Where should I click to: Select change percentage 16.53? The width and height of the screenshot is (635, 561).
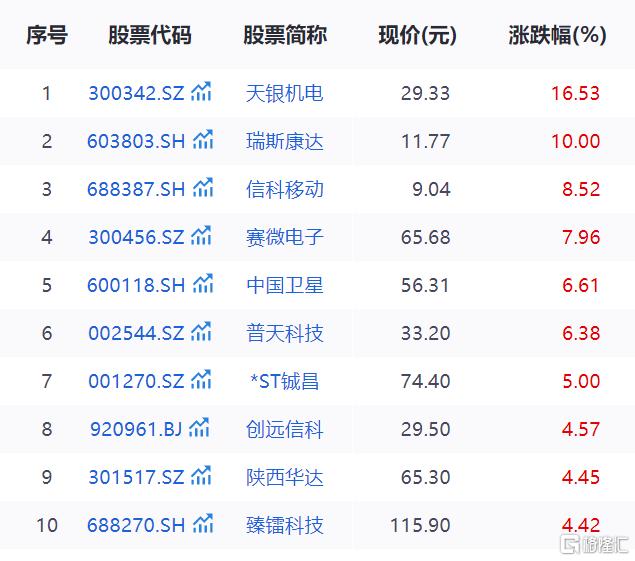575,94
